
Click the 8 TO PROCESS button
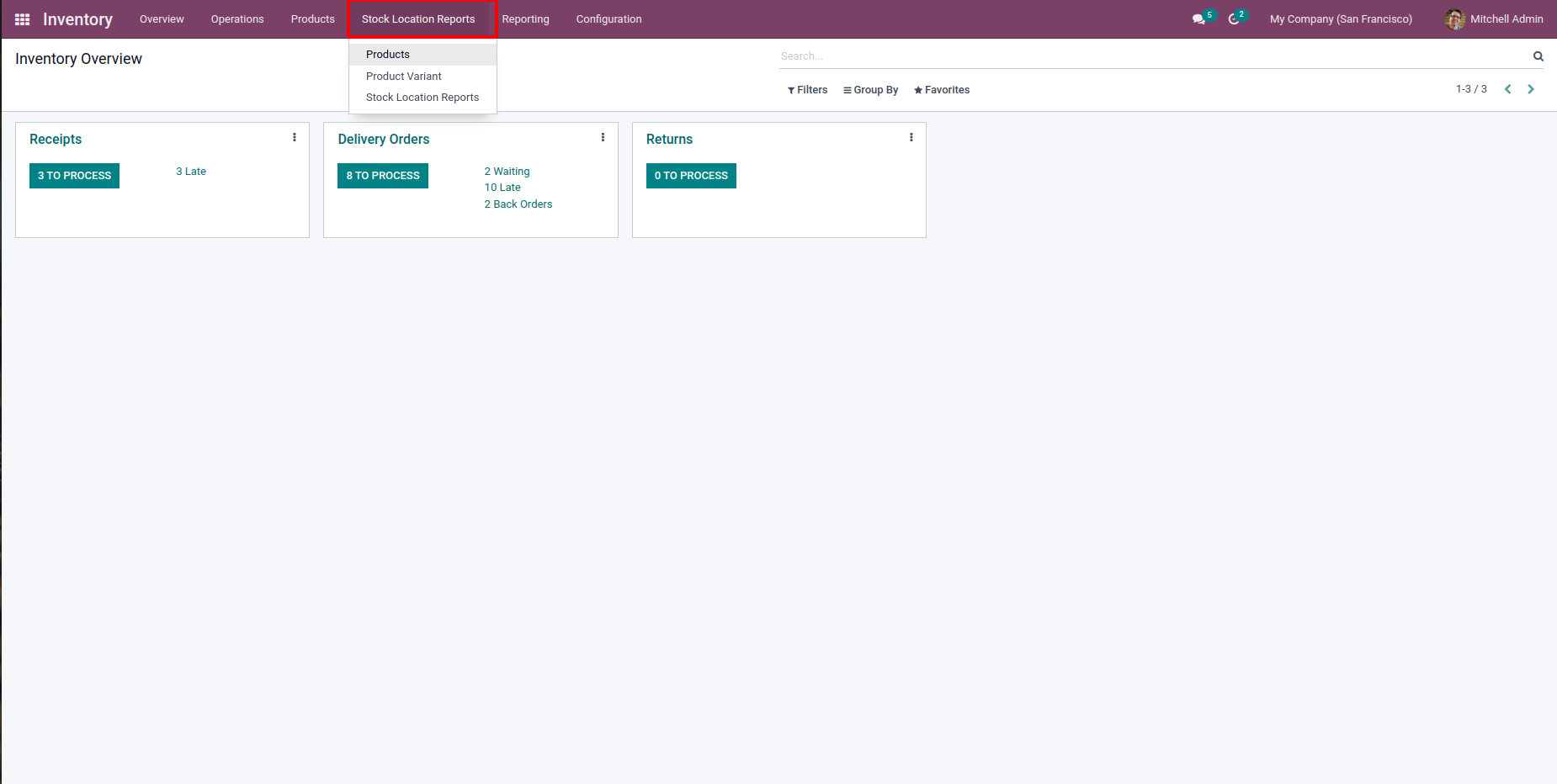[x=383, y=176]
